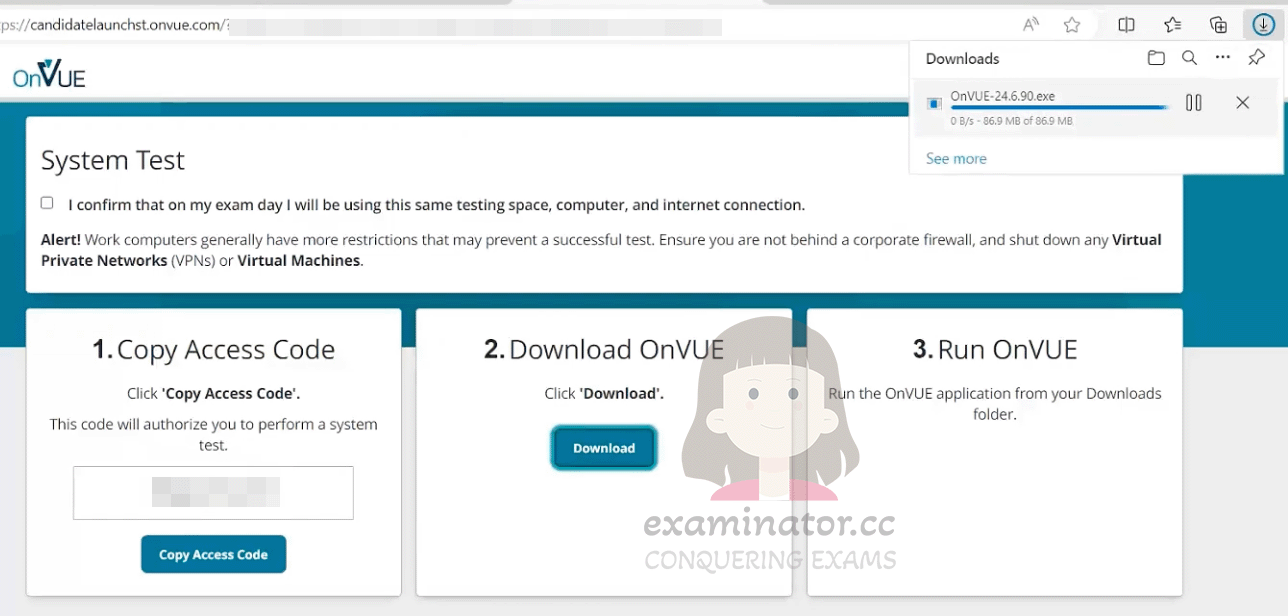
Task: Open the See more downloads link
Action: 956,158
